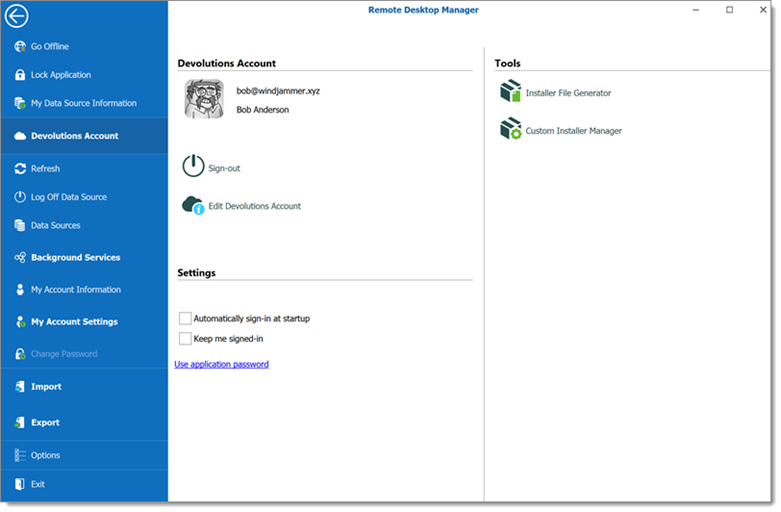The height and width of the screenshot is (512, 781).
Task: Select Go Offline menu label
Action: pos(50,46)
